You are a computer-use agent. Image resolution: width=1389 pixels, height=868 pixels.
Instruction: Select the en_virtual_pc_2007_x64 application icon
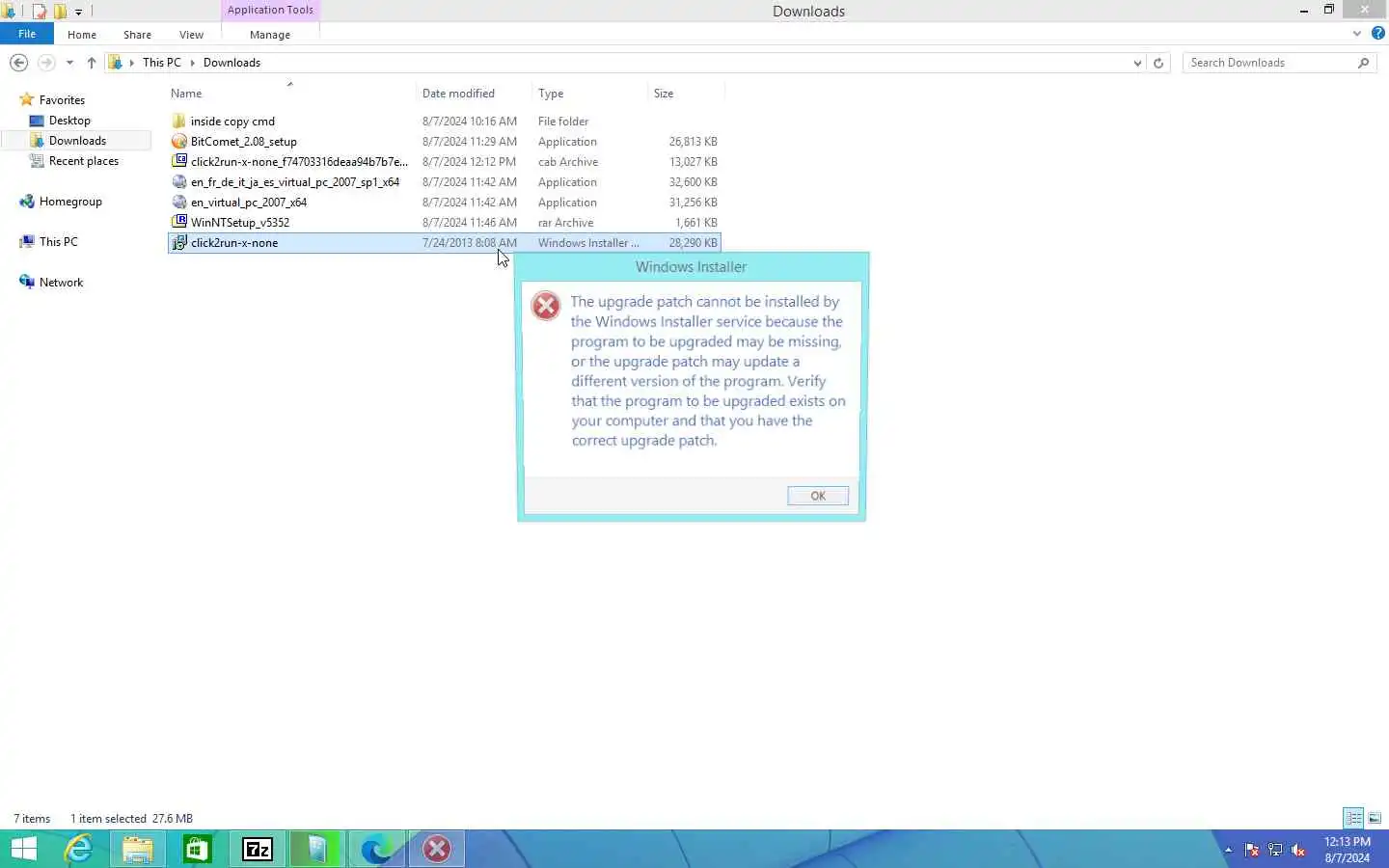(178, 203)
